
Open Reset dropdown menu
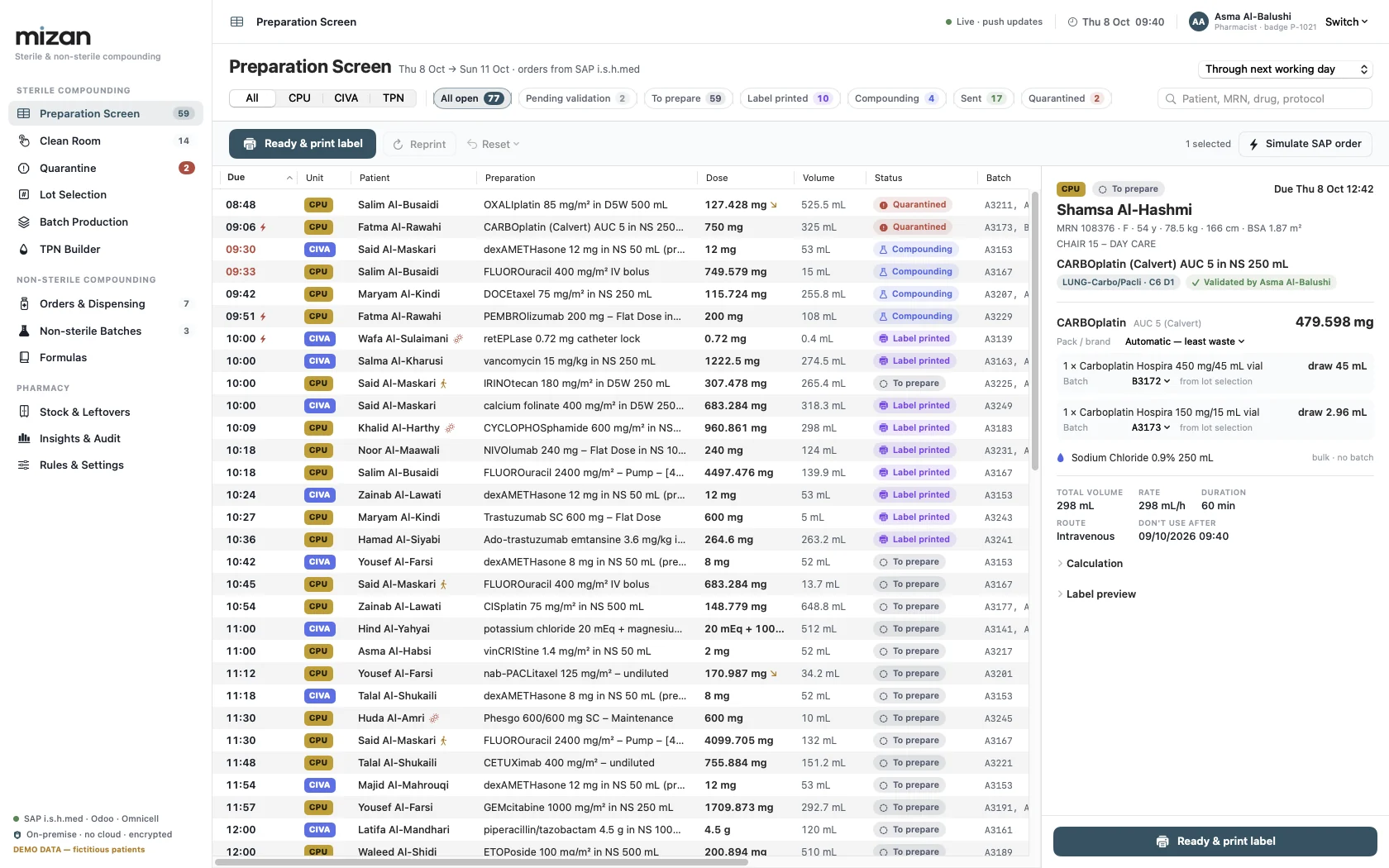pos(494,144)
